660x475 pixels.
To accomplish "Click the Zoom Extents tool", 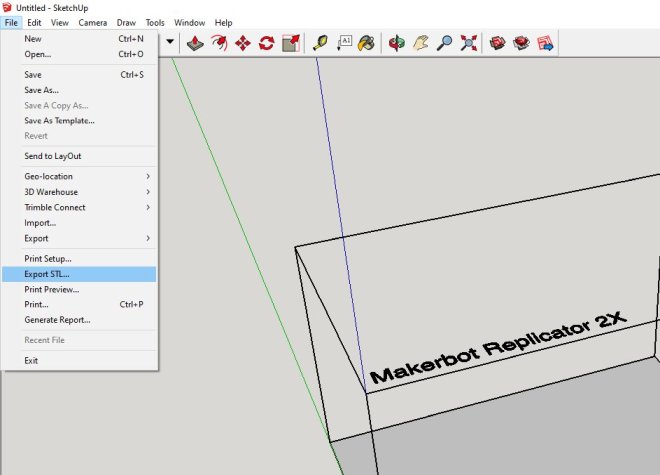I will (468, 43).
